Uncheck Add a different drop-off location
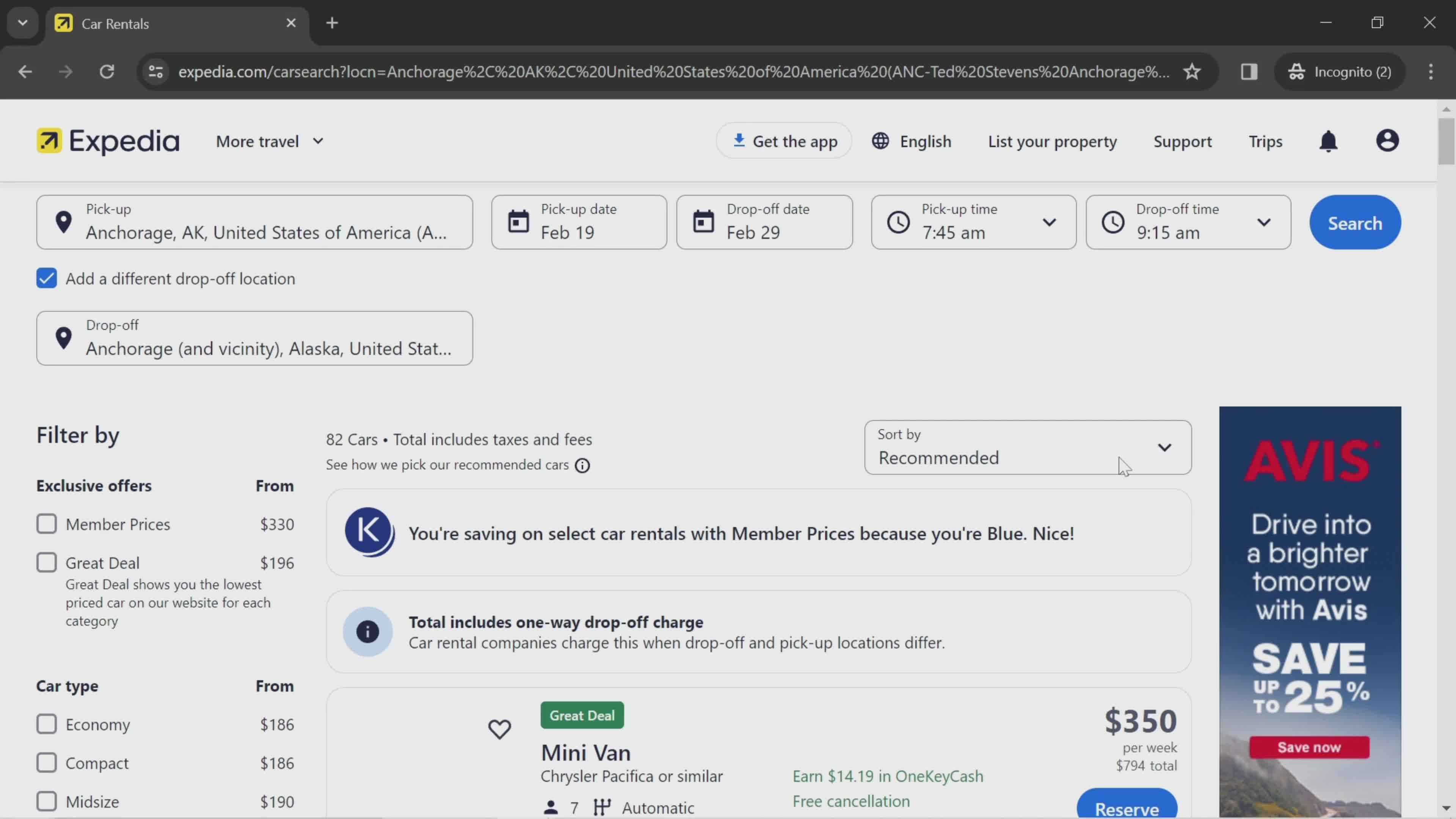This screenshot has width=1456, height=819. [46, 278]
